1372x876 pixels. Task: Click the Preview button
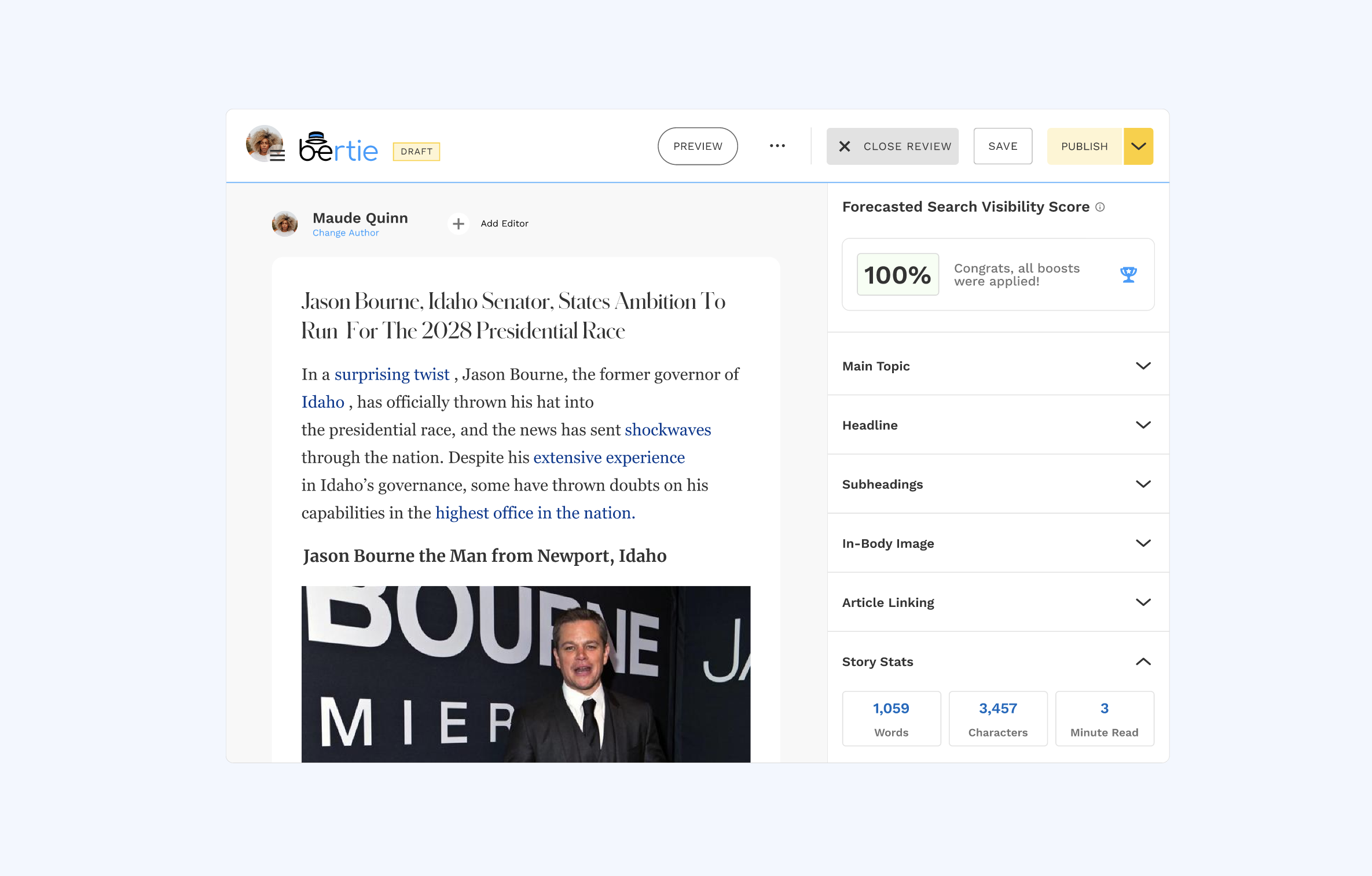pos(698,146)
